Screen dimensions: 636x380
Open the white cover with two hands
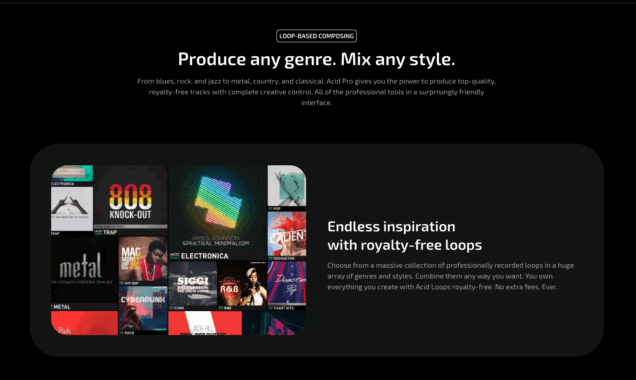tap(72, 209)
